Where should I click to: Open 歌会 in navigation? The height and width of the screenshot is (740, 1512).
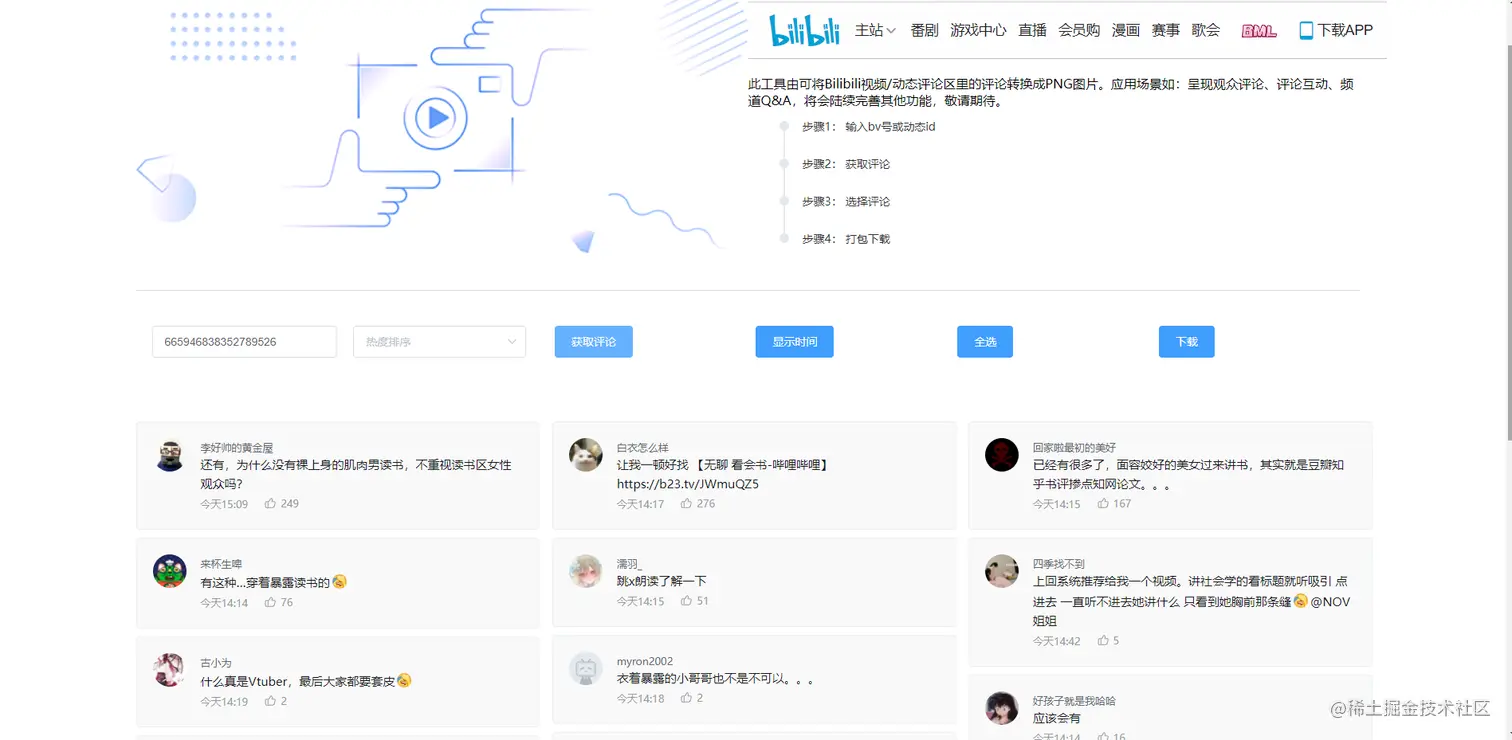(1206, 31)
